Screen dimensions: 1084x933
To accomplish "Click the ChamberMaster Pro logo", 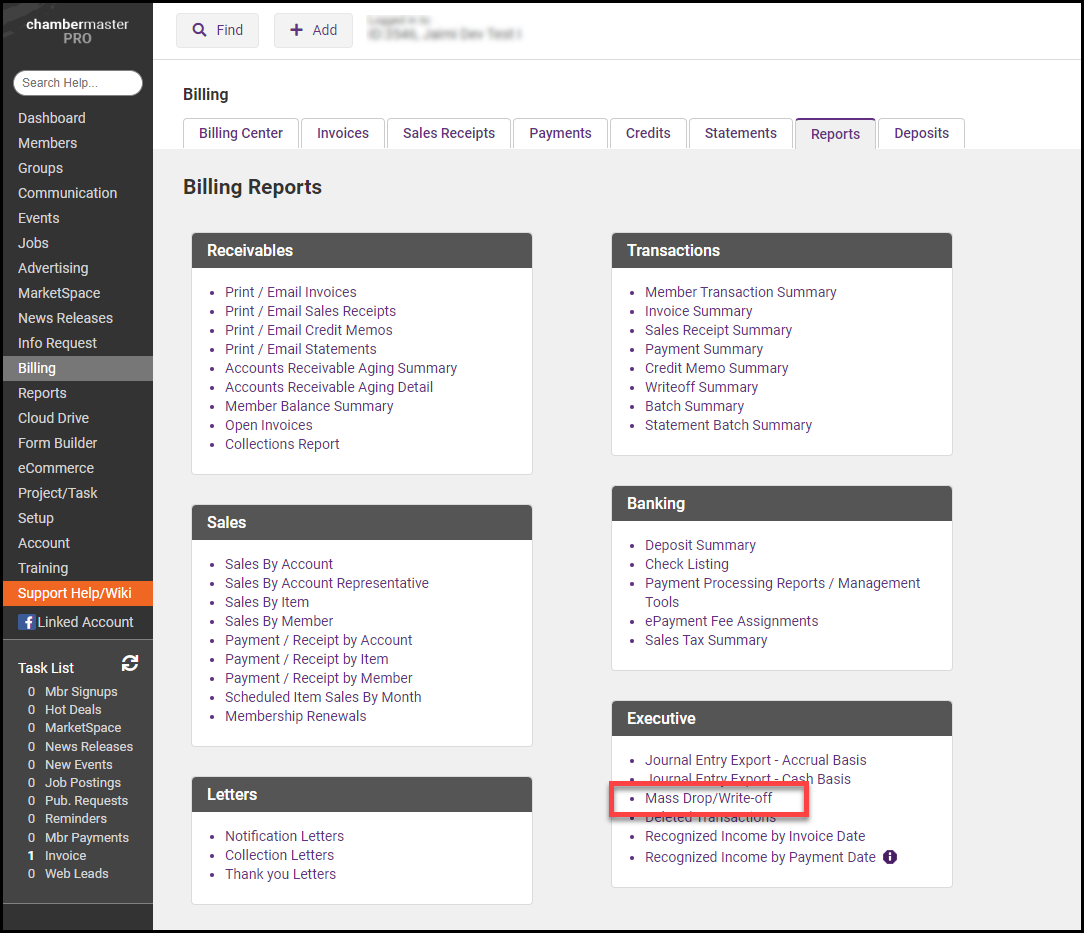I will 77,31.
